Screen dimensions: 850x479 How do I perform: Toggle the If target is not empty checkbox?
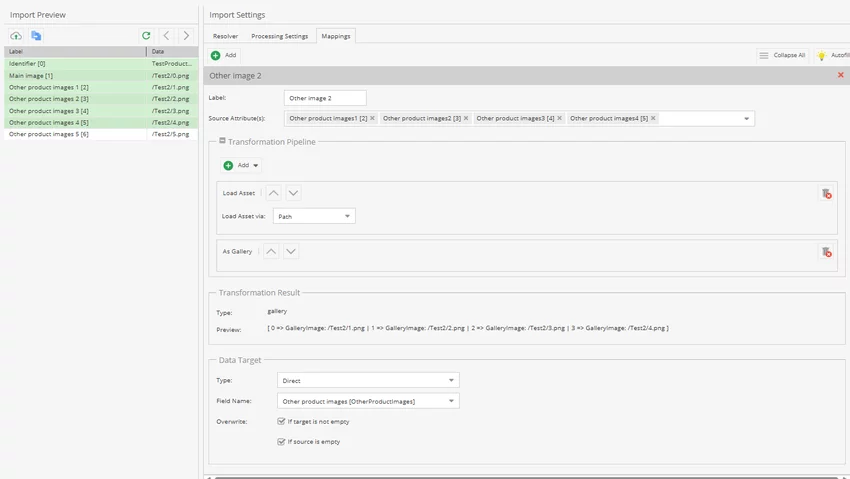[281, 421]
